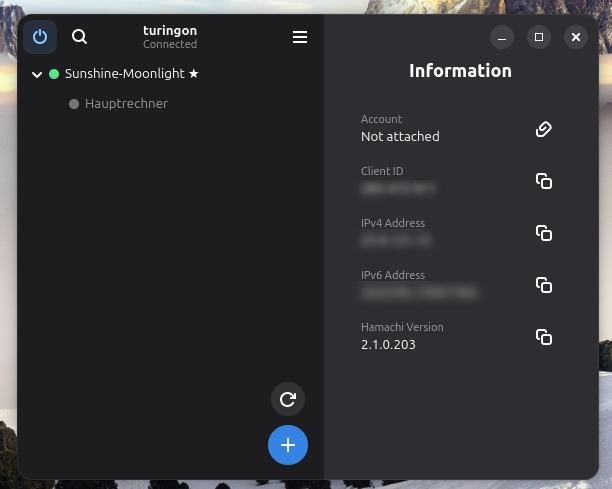Toggle the Hamachi power connection button
The width and height of the screenshot is (612, 489).
(40, 37)
